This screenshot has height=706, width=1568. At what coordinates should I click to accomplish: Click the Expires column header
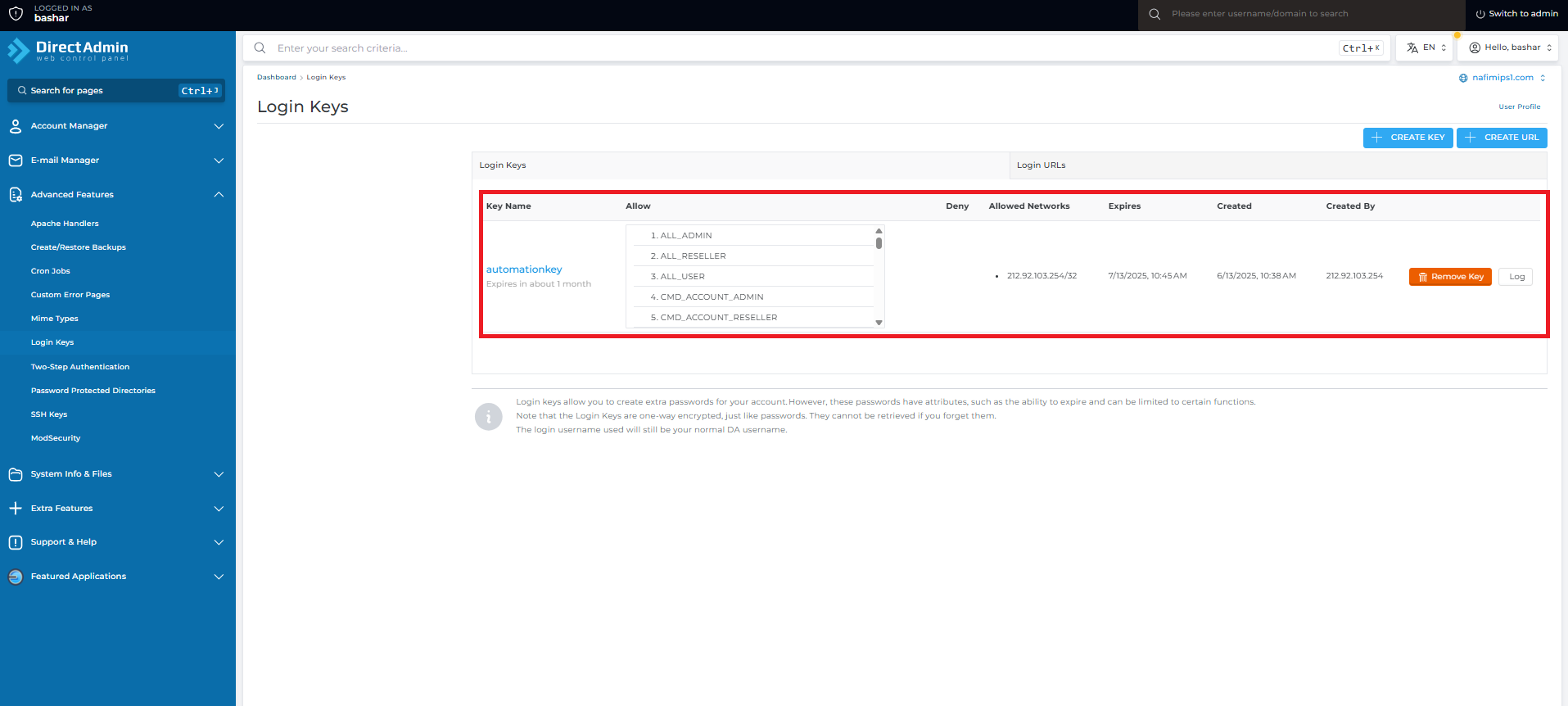click(x=1124, y=206)
